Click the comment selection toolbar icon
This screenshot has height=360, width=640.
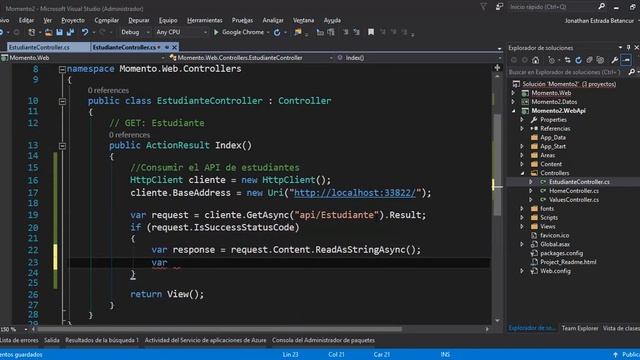pyautogui.click(x=345, y=32)
